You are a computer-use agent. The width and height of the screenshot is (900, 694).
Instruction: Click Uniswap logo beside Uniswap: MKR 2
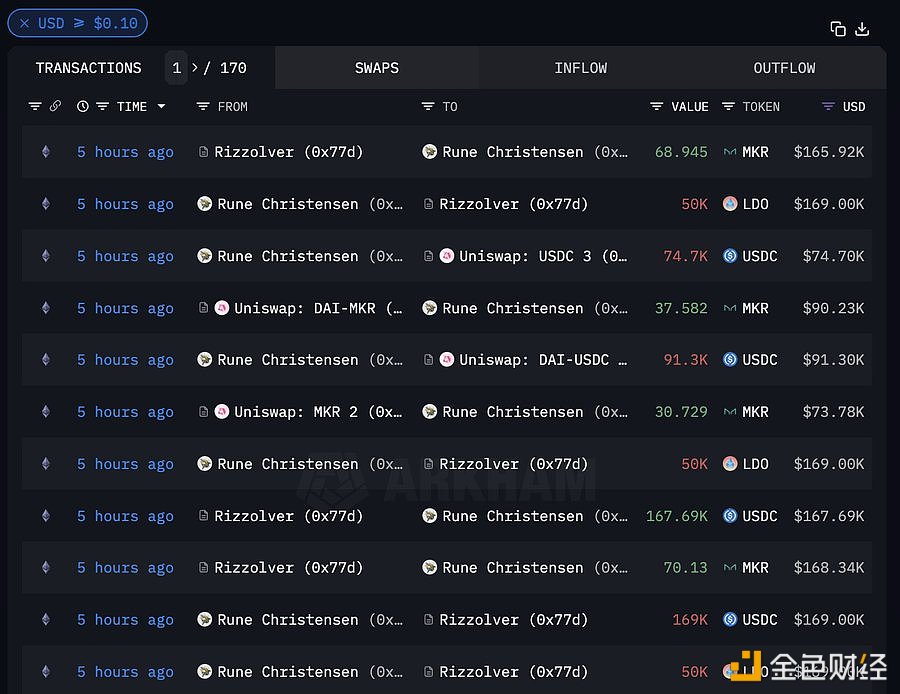[x=222, y=412]
